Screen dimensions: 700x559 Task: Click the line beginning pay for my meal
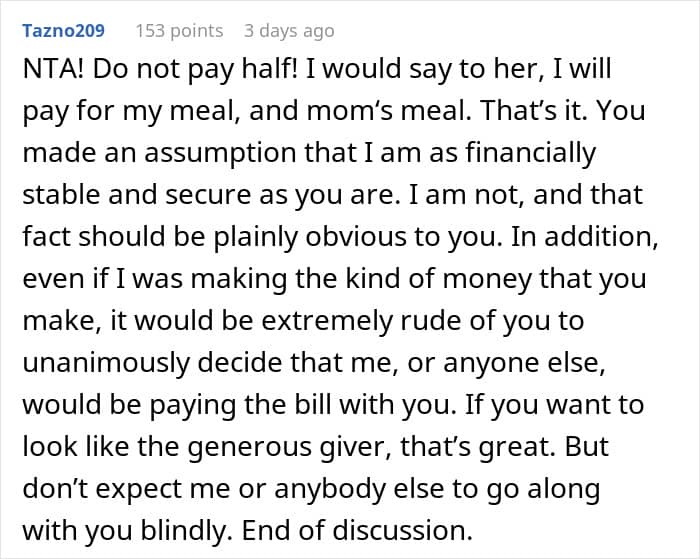coord(334,111)
